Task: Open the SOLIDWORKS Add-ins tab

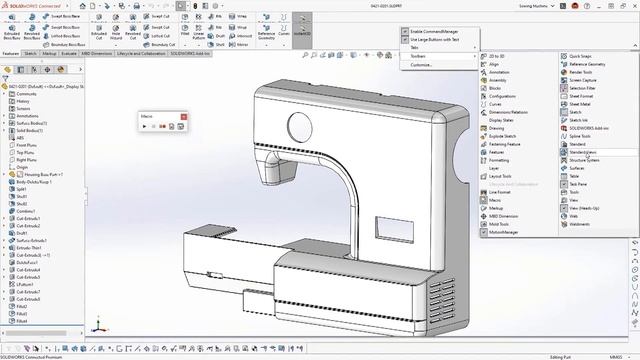Action: [190, 53]
